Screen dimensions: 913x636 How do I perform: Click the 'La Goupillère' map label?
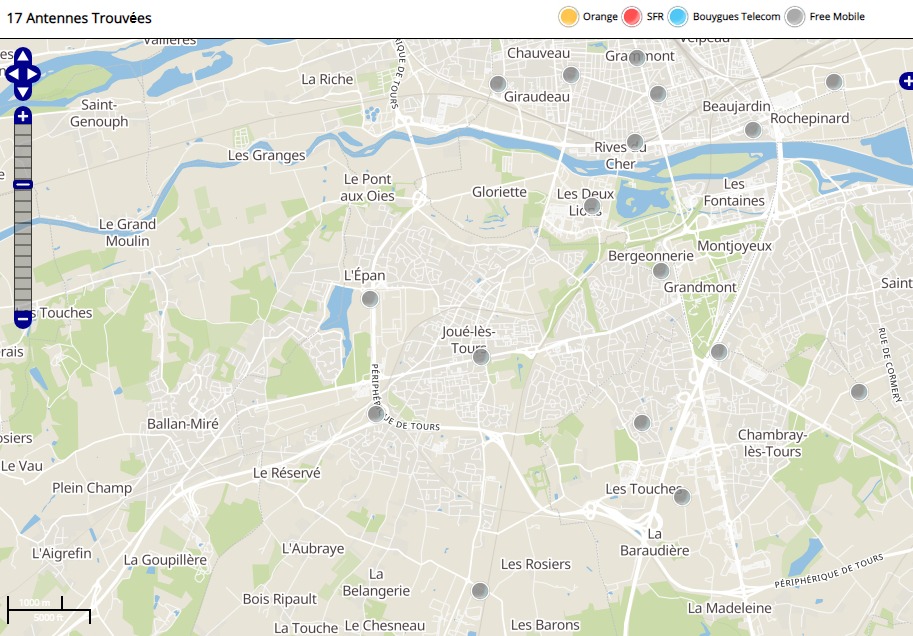(x=165, y=560)
